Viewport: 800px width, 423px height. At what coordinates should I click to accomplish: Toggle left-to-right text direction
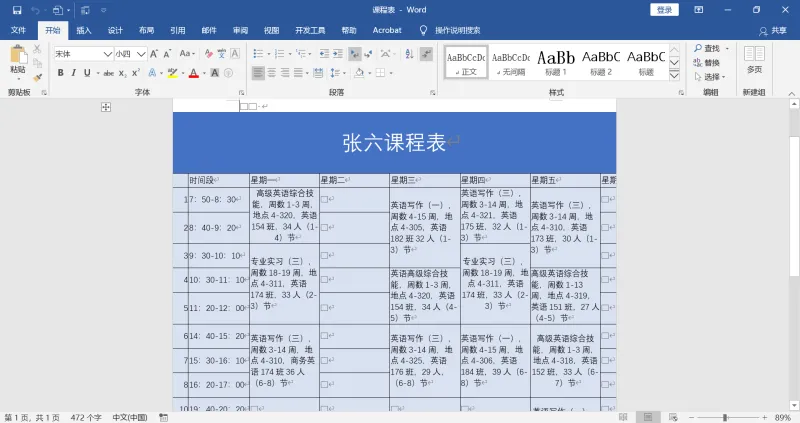pyautogui.click(x=354, y=54)
